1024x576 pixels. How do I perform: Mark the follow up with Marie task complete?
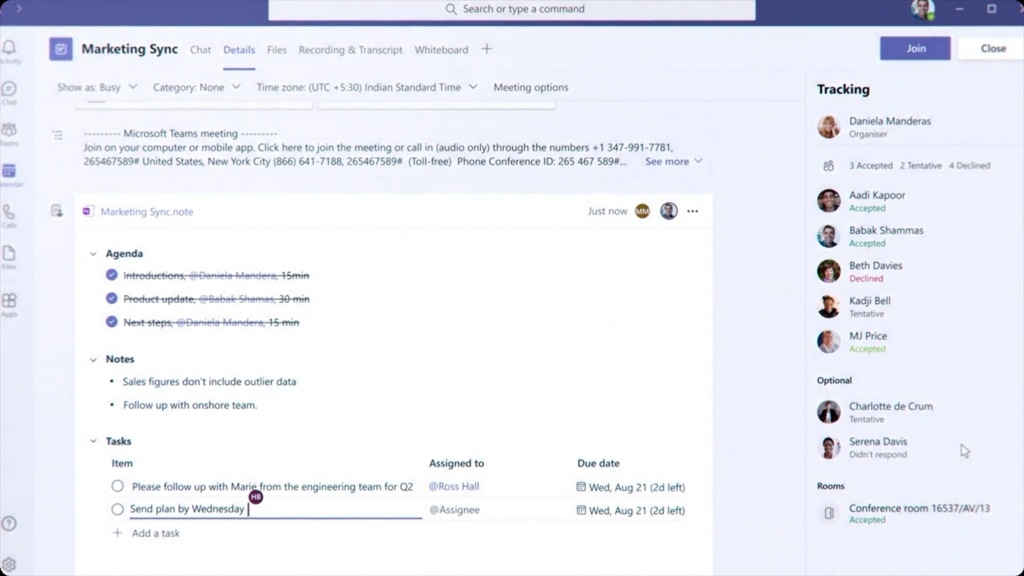tap(117, 486)
